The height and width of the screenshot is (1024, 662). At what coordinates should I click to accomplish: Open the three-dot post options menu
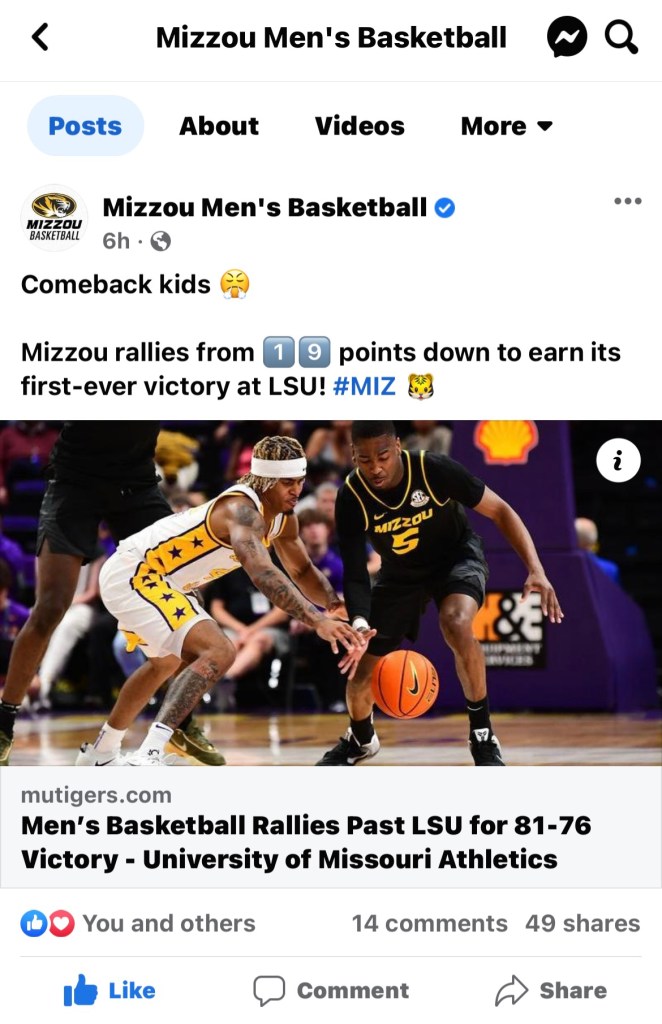627,201
